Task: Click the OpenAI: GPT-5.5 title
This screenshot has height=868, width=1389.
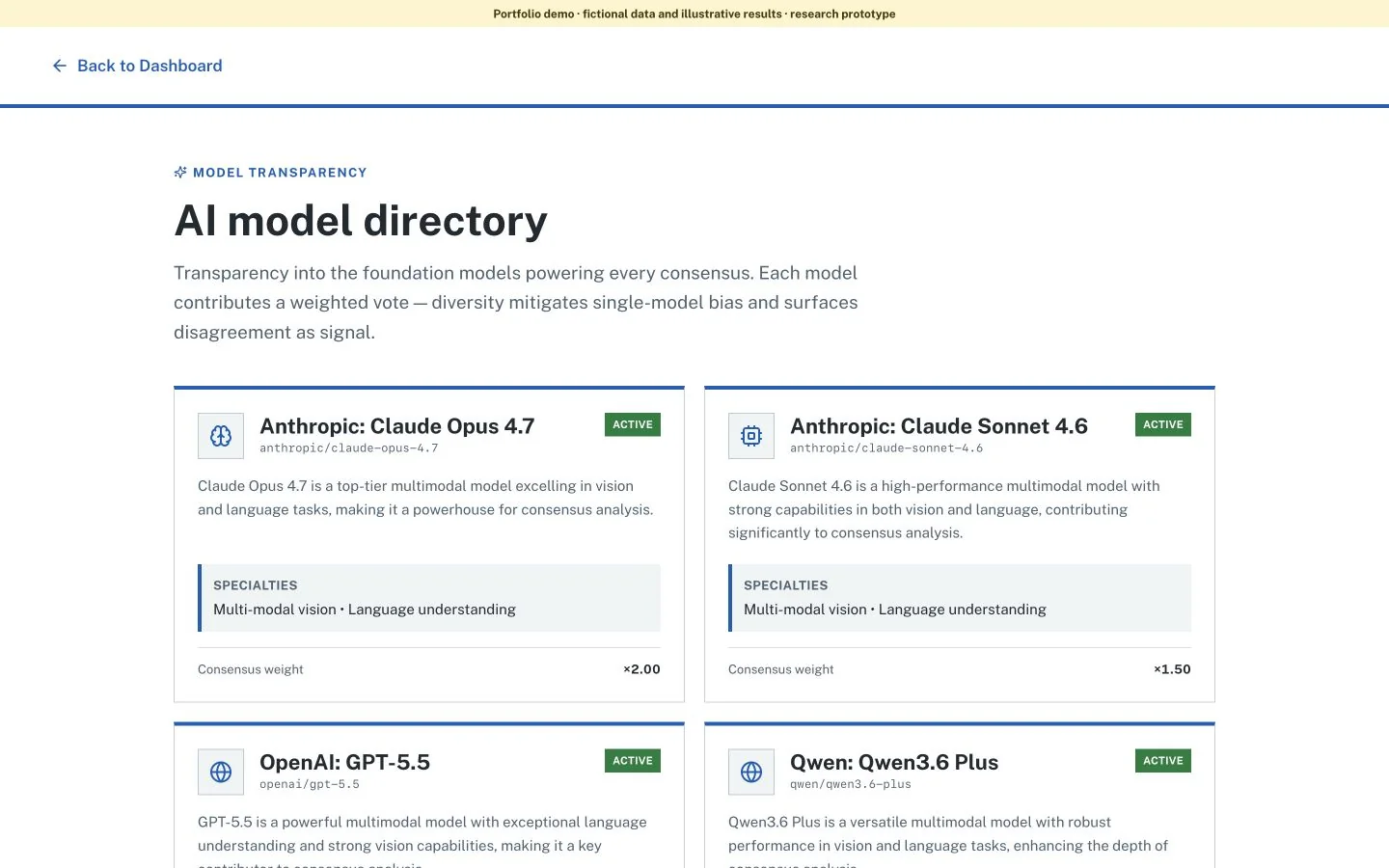Action: click(344, 762)
